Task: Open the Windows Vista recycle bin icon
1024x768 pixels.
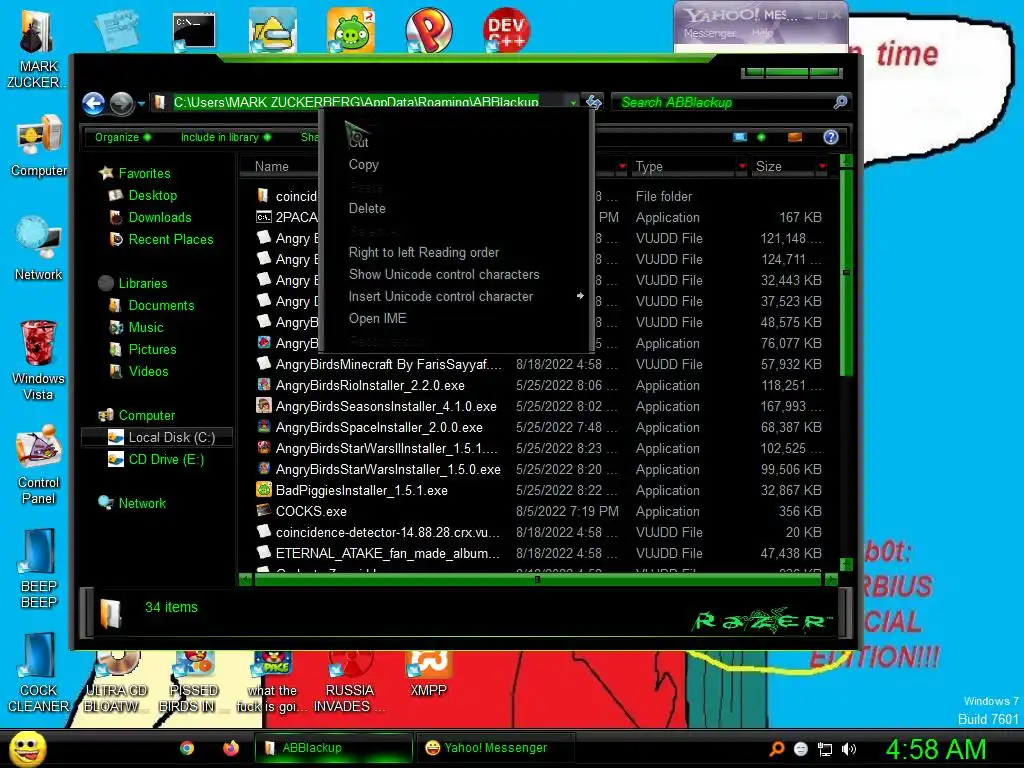Action: [38, 360]
